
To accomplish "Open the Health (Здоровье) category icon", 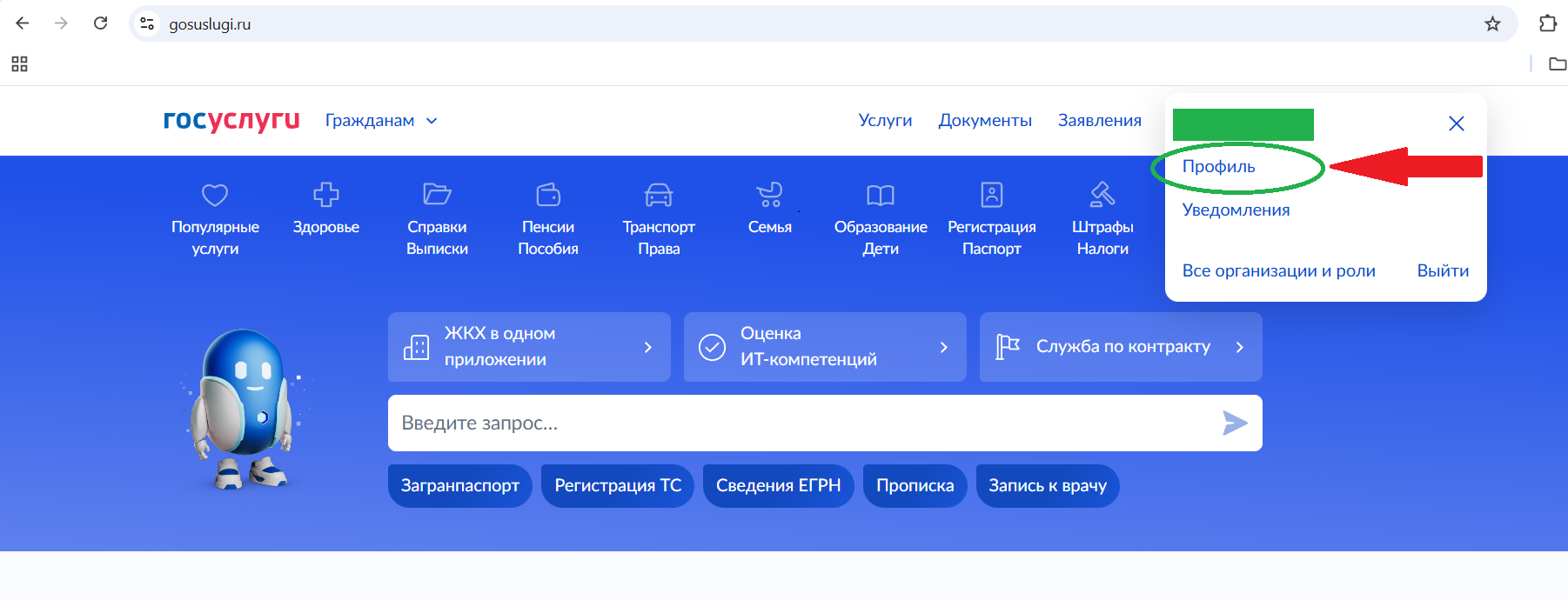I will 325,195.
